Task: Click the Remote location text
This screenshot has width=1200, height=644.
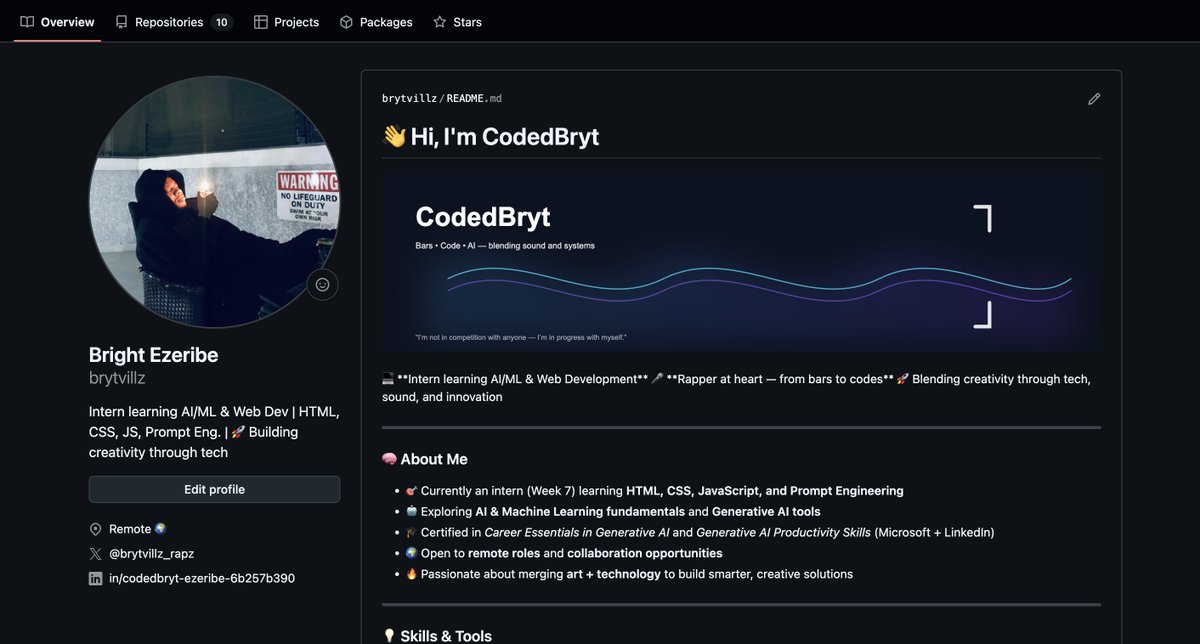Action: pos(129,528)
